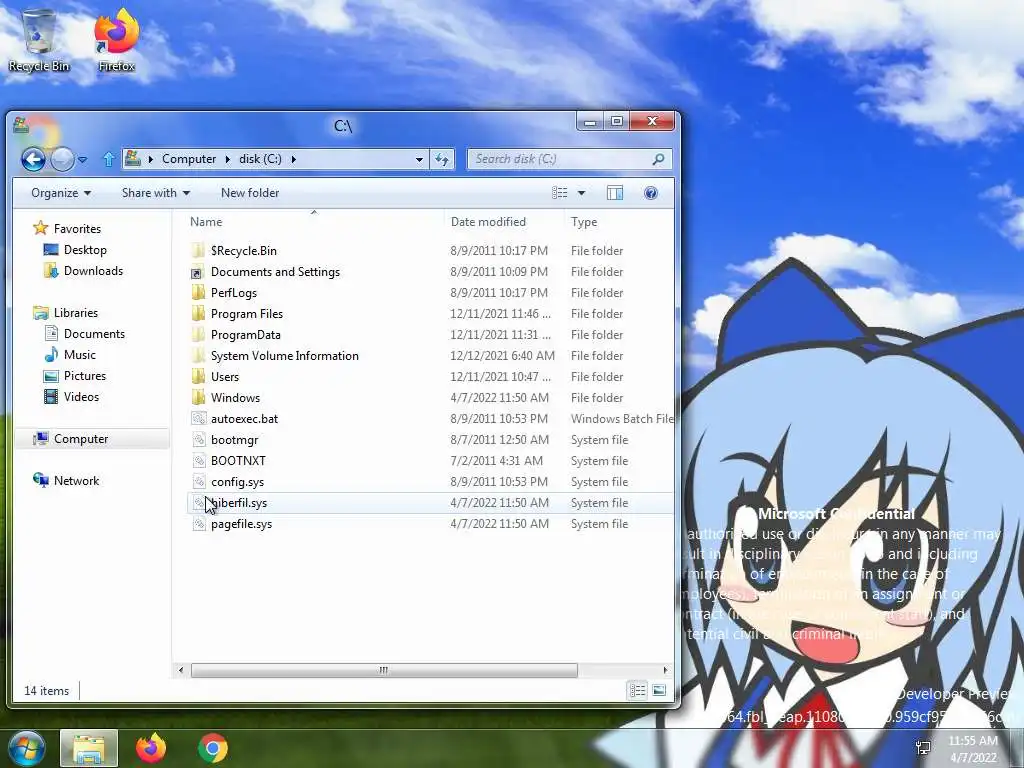The image size is (1024, 768).
Task: Launch Firefox from the taskbar
Action: tap(151, 748)
